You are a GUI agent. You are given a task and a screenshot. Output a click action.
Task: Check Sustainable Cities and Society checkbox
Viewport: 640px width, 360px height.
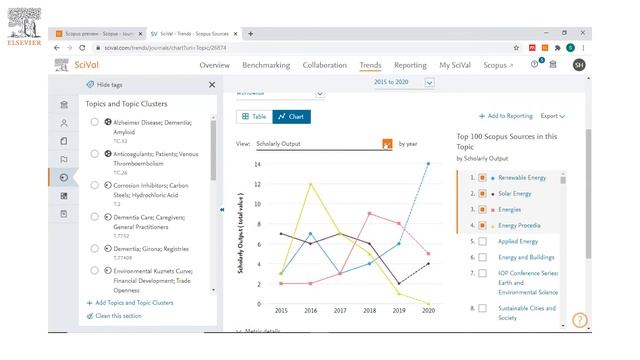tap(482, 308)
